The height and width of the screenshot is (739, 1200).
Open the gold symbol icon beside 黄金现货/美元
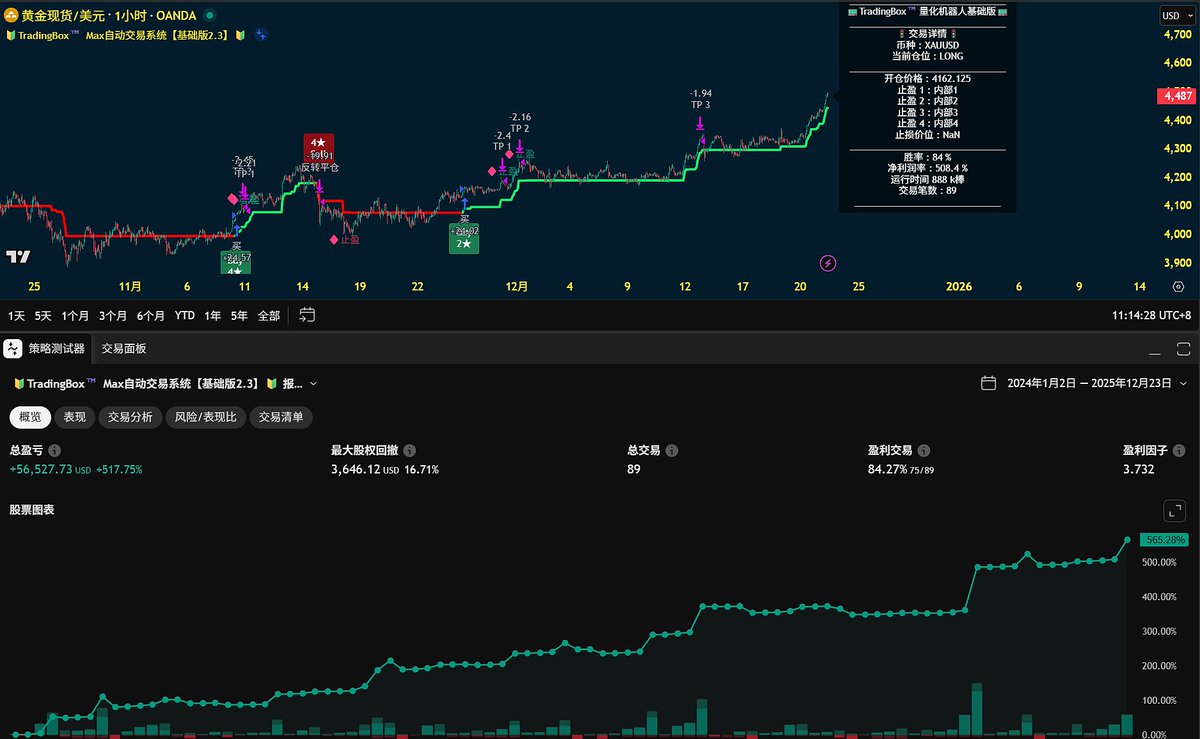pos(11,16)
